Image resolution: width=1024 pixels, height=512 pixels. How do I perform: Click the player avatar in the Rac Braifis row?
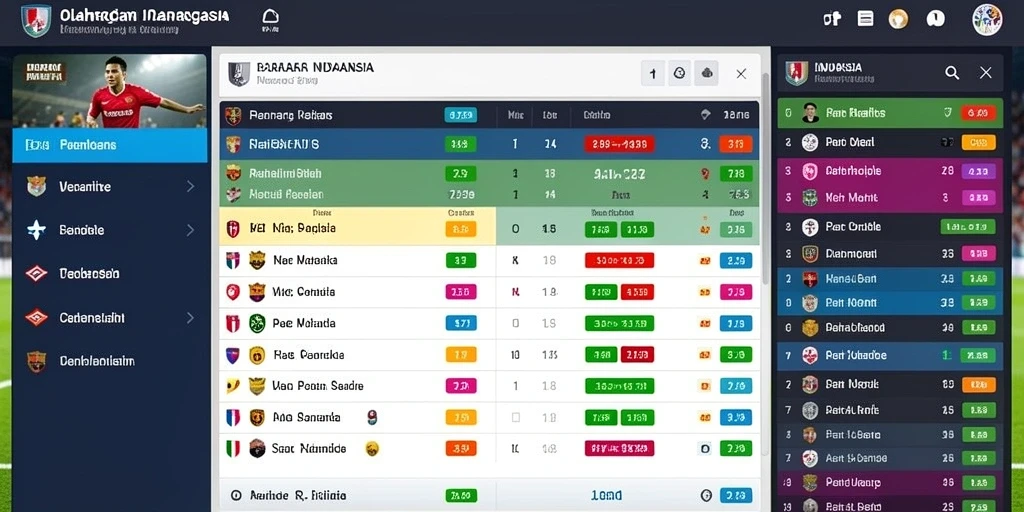click(810, 113)
